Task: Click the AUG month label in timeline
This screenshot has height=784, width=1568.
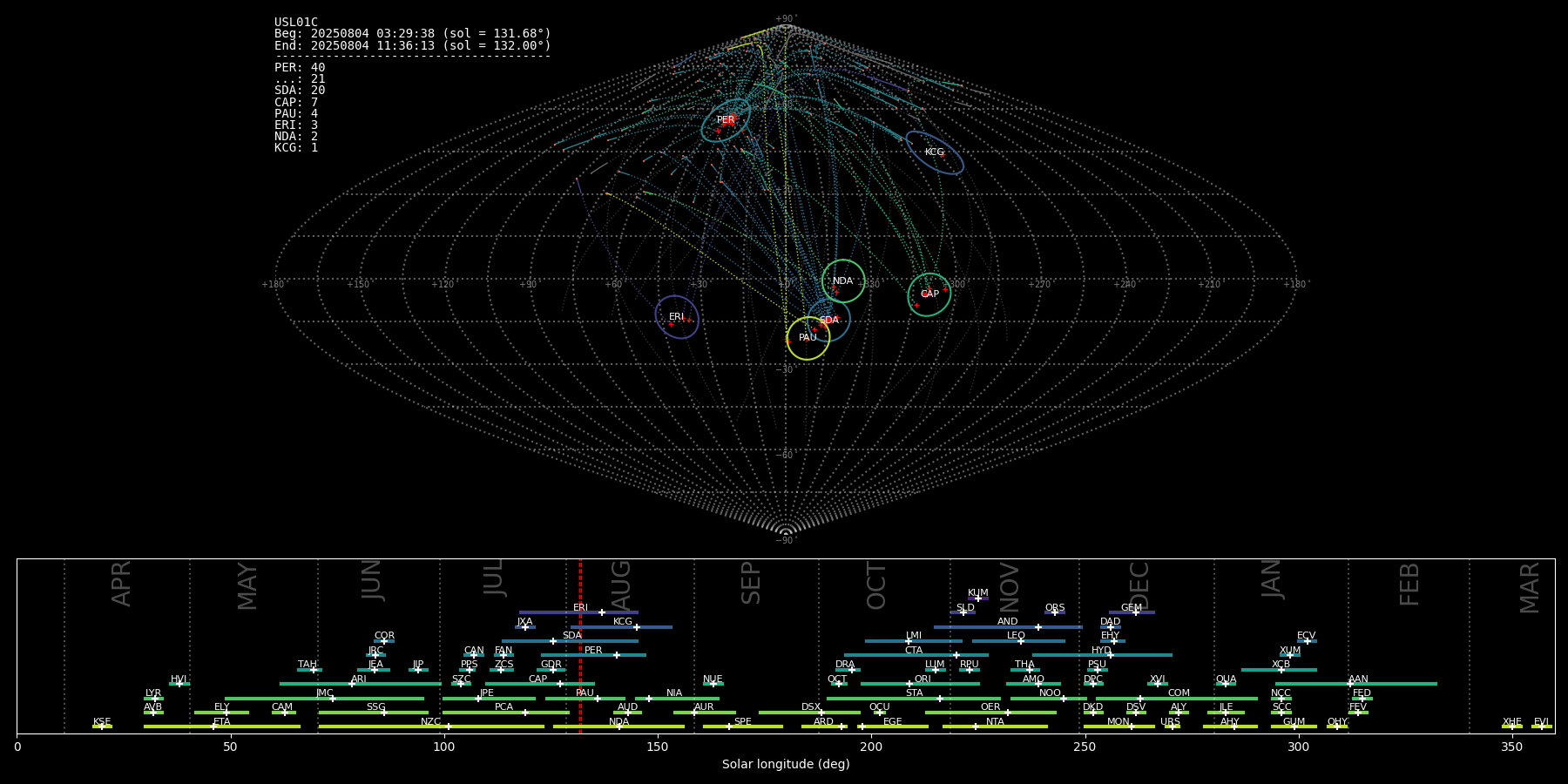Action: pyautogui.click(x=621, y=585)
